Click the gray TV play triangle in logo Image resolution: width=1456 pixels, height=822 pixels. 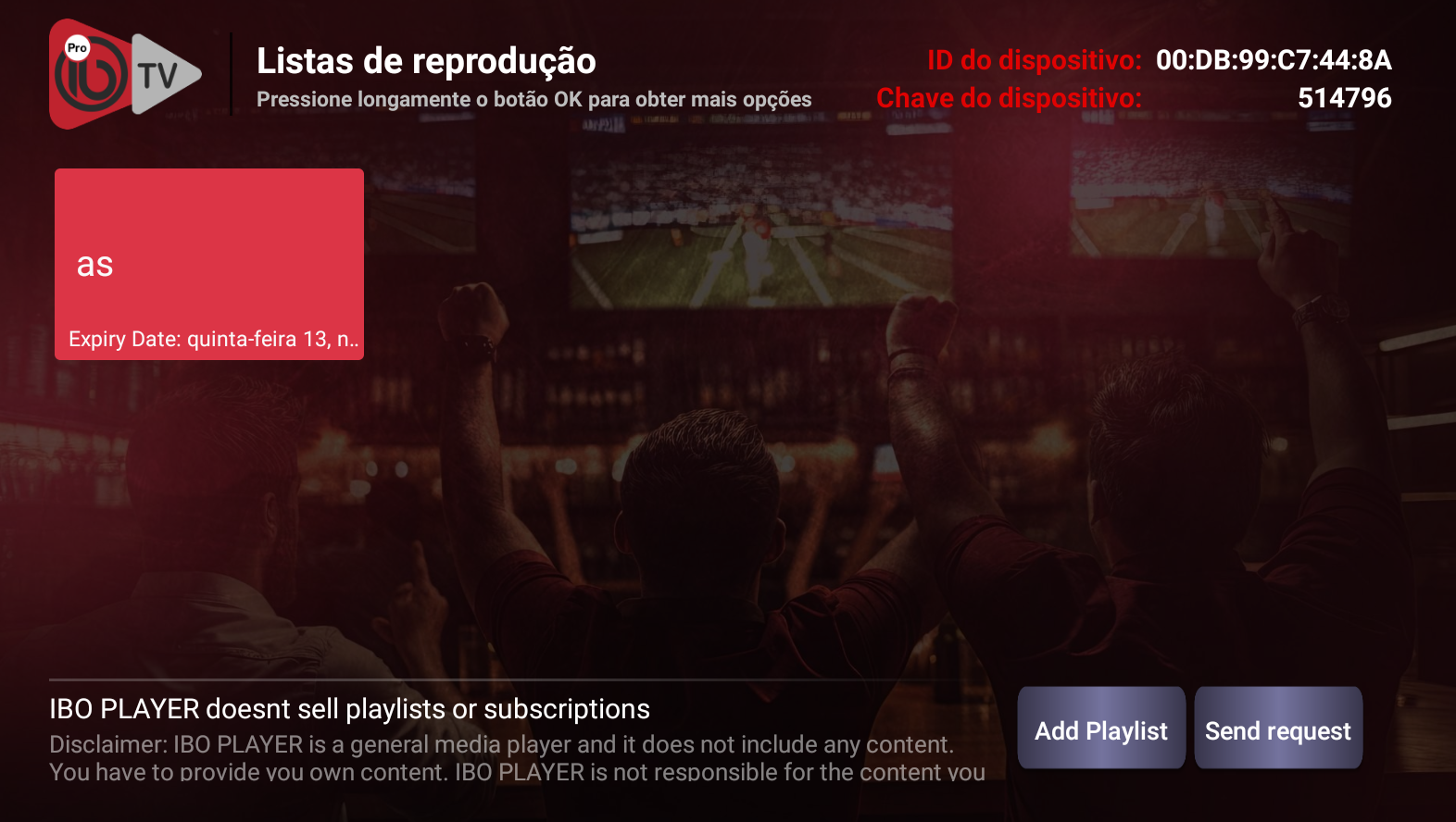point(166,74)
